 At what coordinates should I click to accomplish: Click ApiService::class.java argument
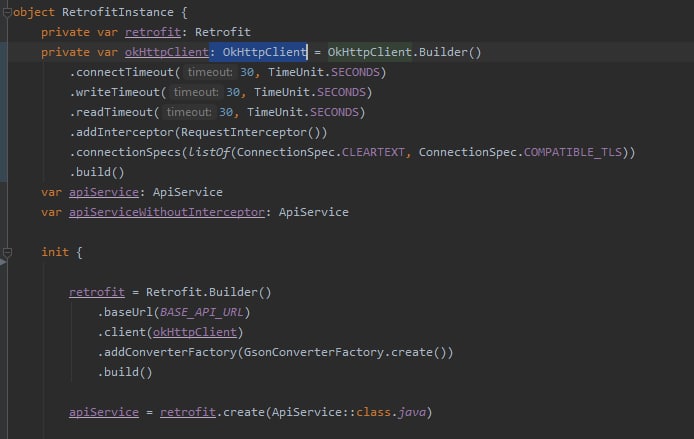pyautogui.click(x=349, y=412)
